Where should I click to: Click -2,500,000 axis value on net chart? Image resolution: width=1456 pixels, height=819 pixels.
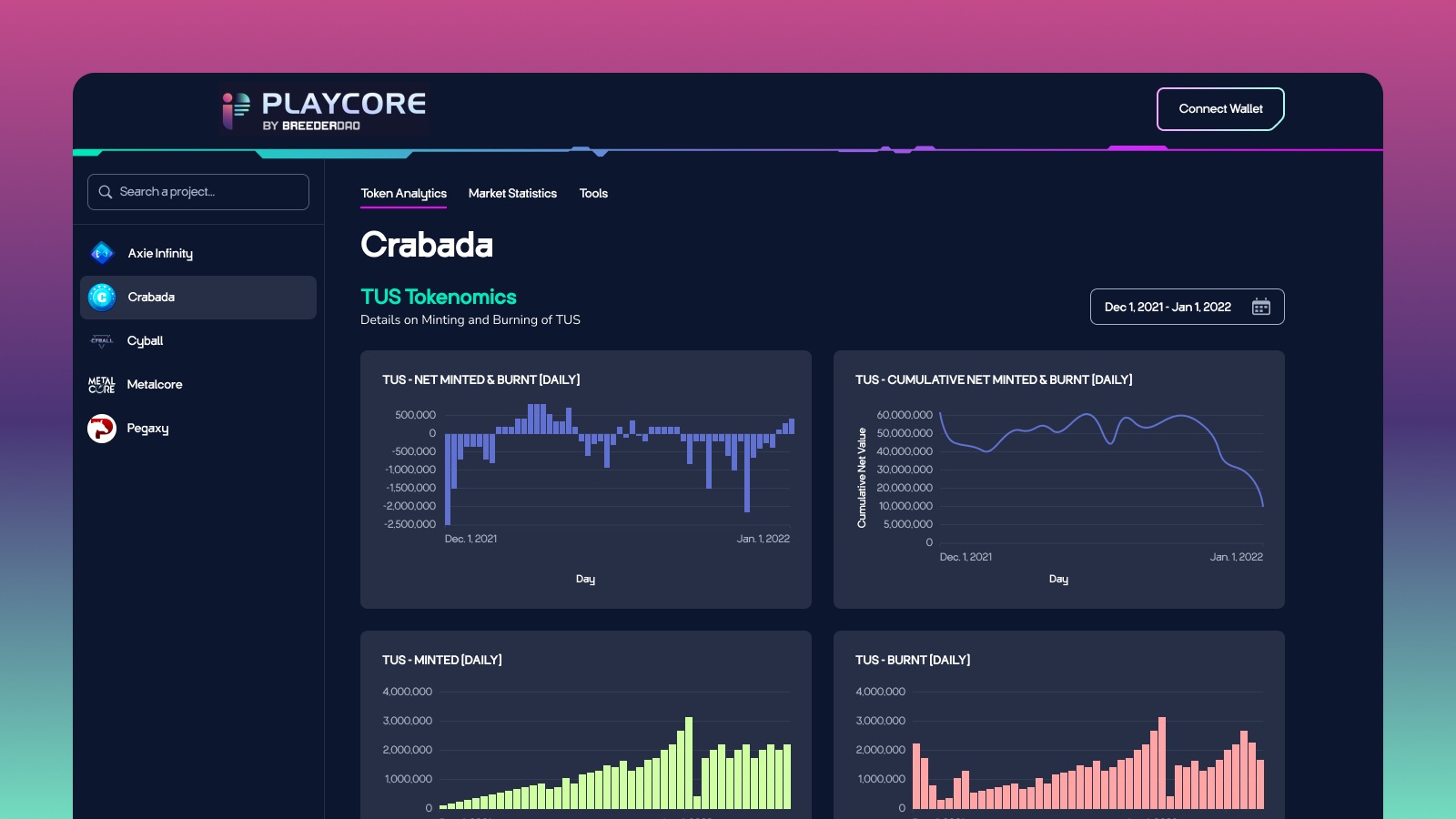coord(410,524)
